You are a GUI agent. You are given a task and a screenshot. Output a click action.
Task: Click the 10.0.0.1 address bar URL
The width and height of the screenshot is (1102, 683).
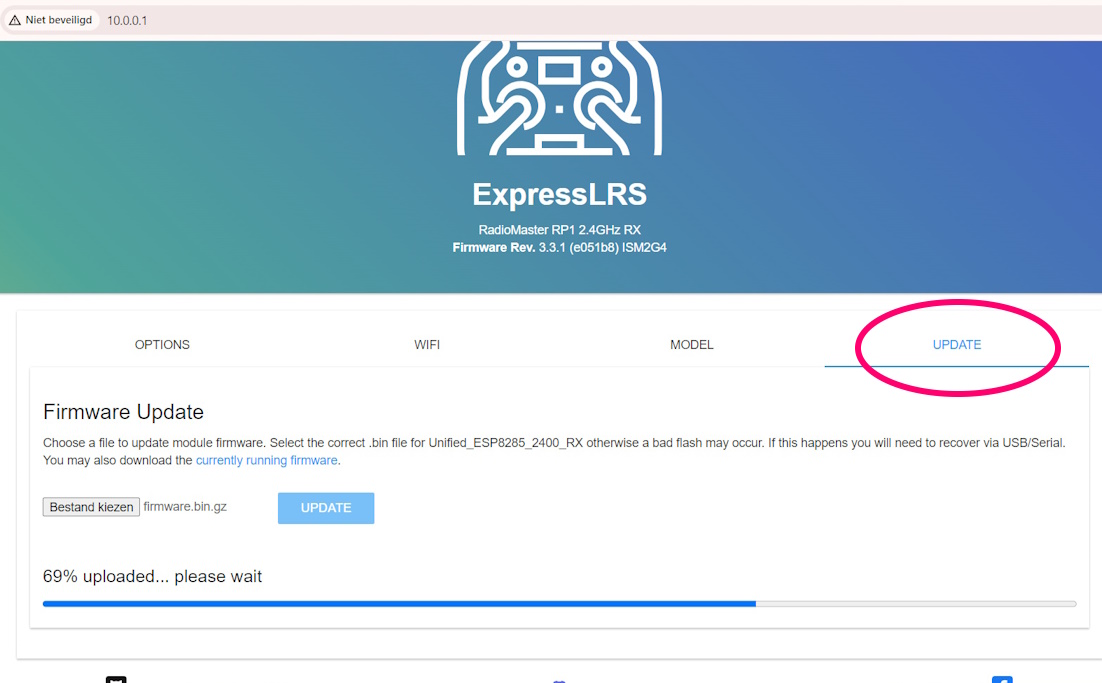[127, 20]
